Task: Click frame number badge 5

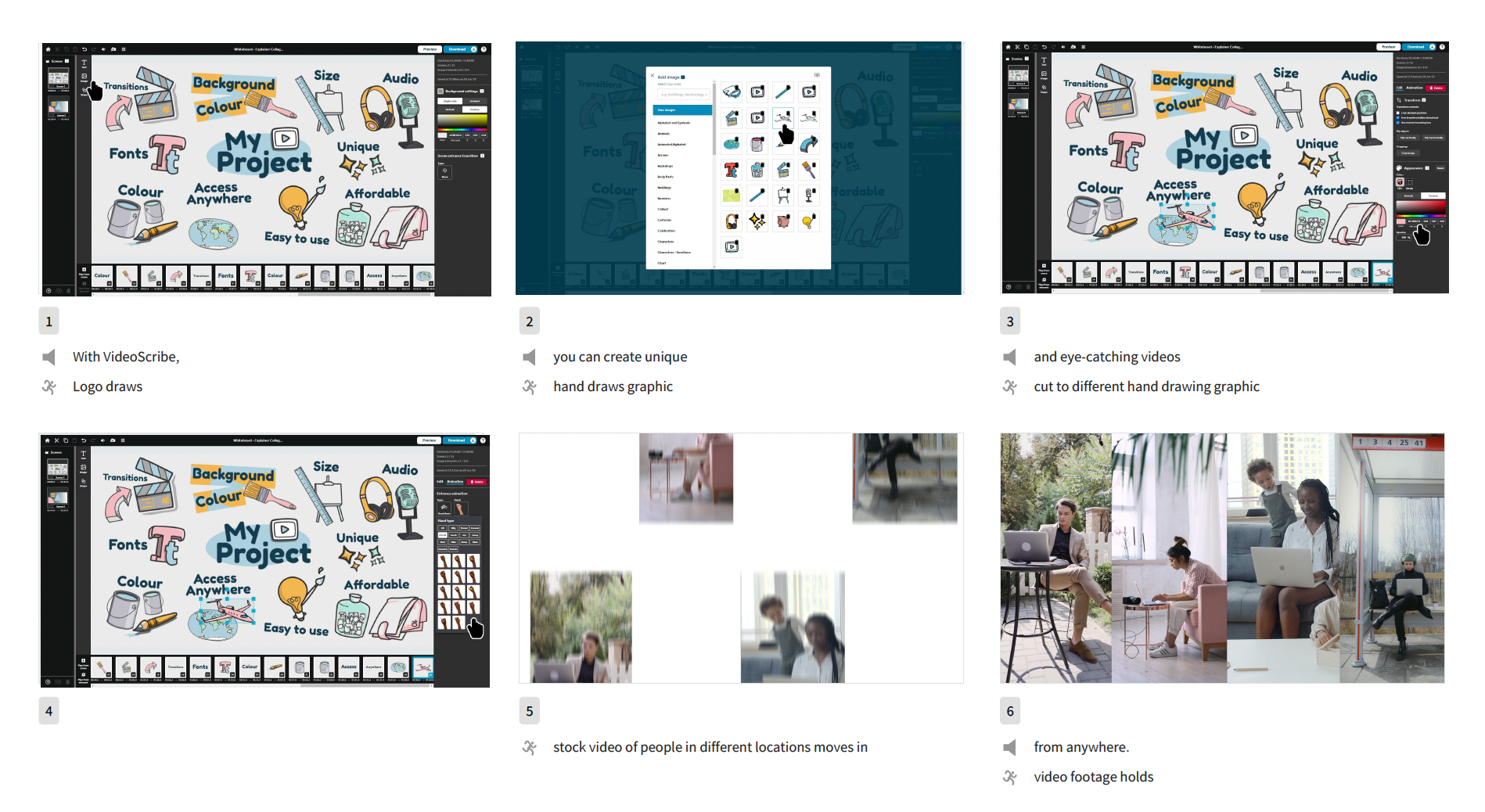Action: click(x=529, y=711)
